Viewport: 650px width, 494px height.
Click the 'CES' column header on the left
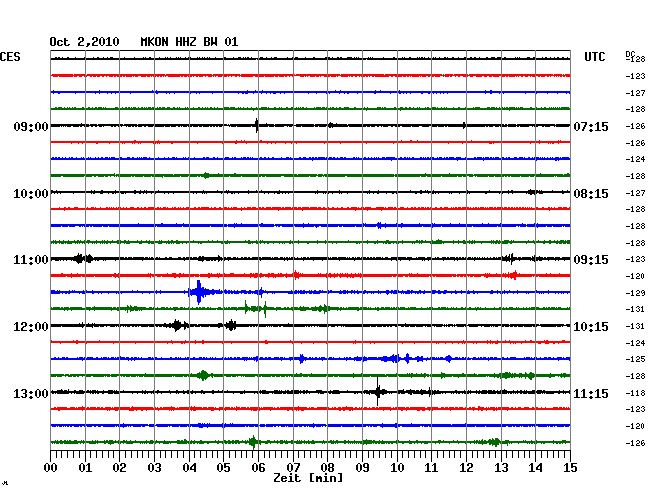(10, 57)
